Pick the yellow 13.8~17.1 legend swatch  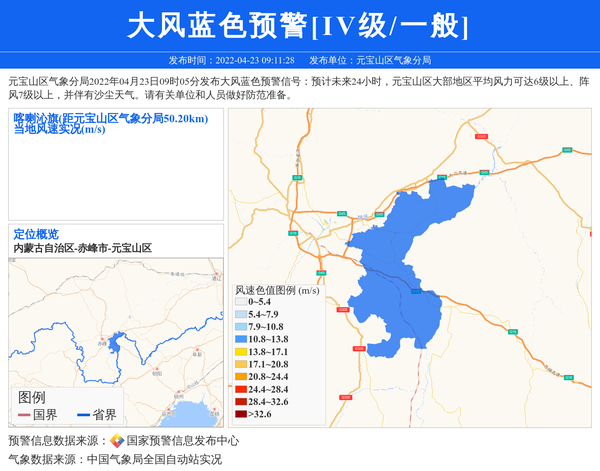[x=240, y=352]
